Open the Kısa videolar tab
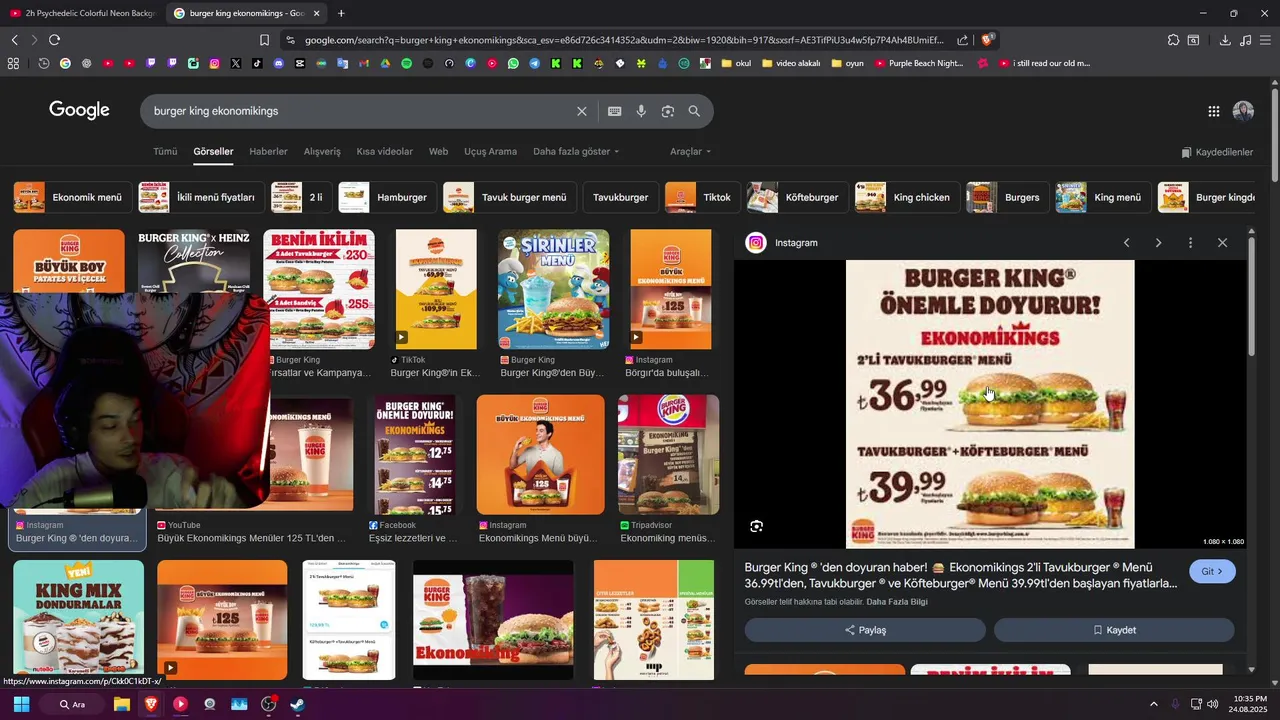Viewport: 1280px width, 720px height. coord(385,152)
